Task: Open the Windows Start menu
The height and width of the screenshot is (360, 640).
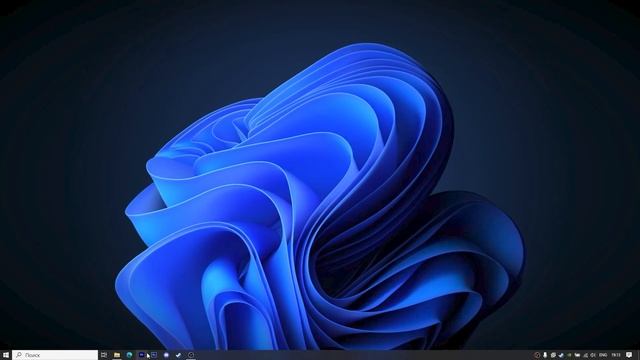Action: [x=6, y=355]
